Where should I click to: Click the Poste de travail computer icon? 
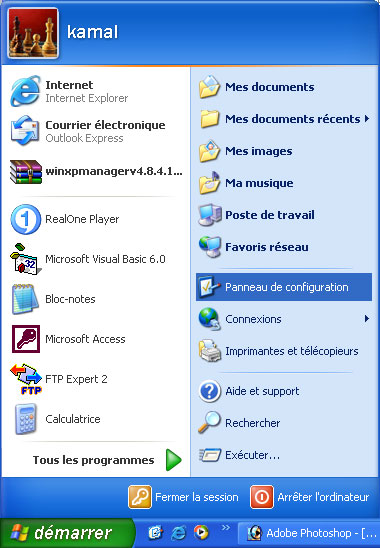pos(210,215)
